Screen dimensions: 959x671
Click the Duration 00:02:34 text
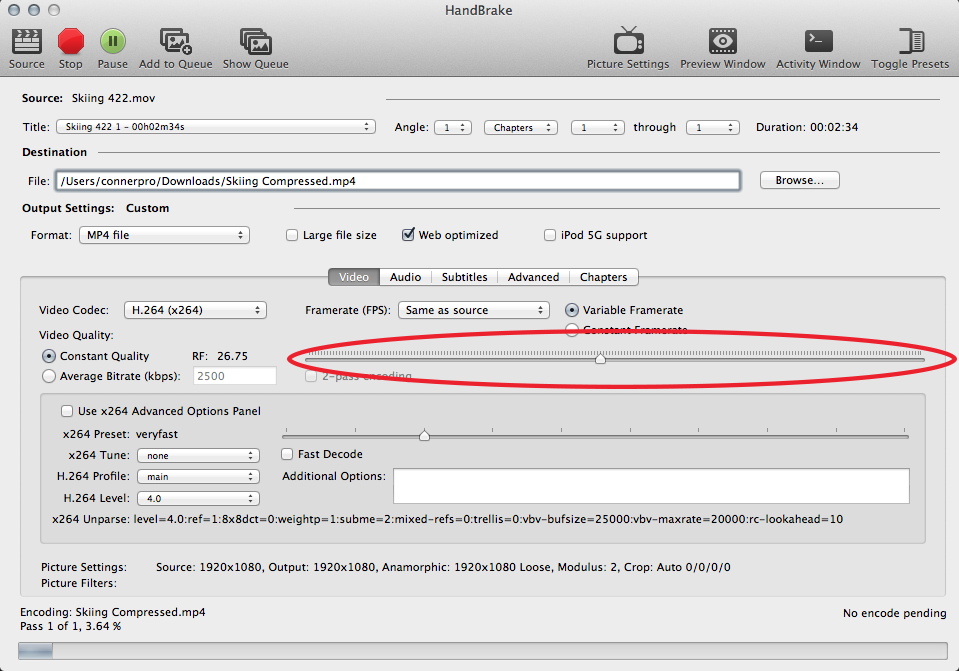pyautogui.click(x=807, y=127)
